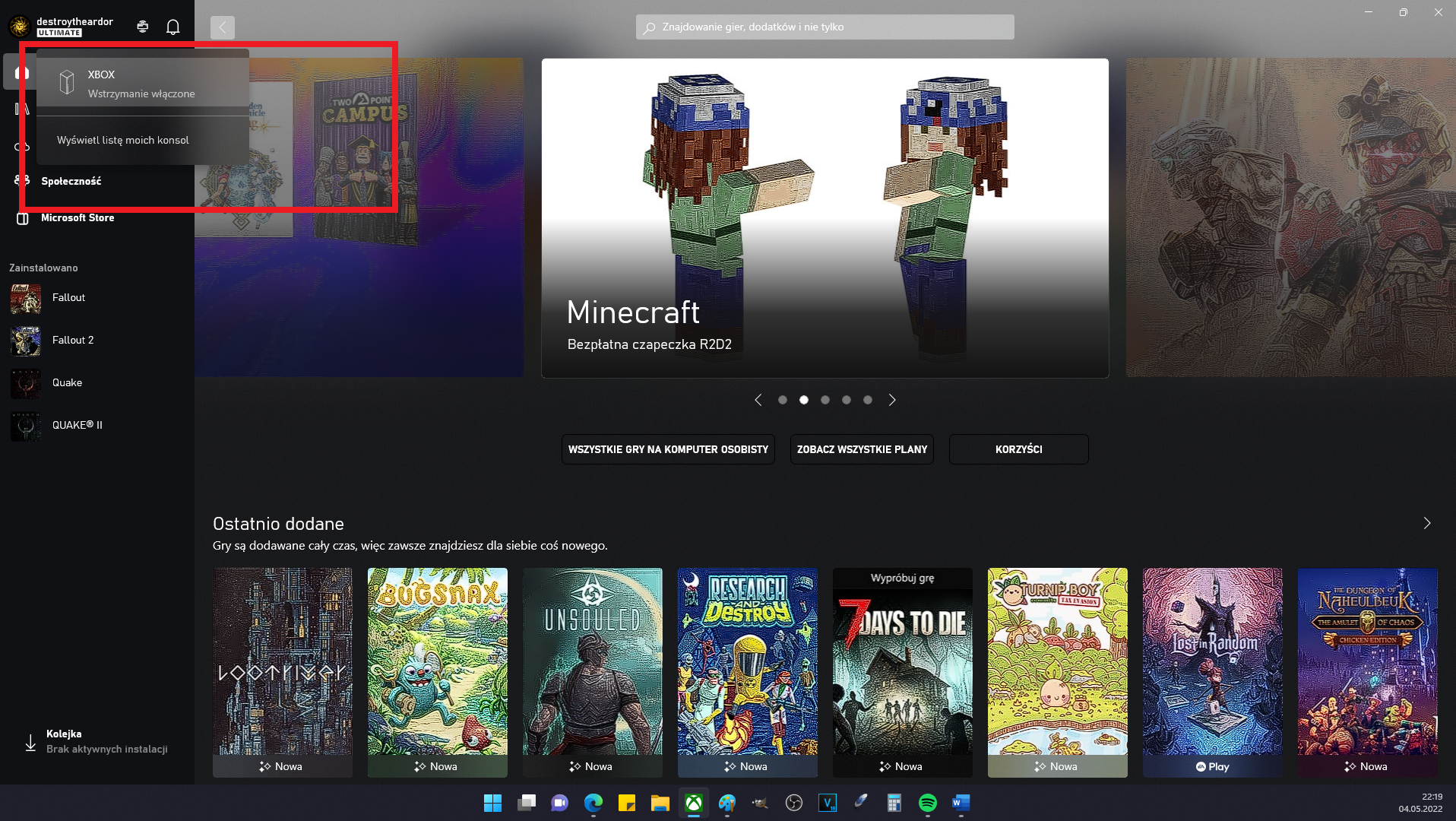Select the first carousel page dot
The width and height of the screenshot is (1456, 821).
[782, 400]
